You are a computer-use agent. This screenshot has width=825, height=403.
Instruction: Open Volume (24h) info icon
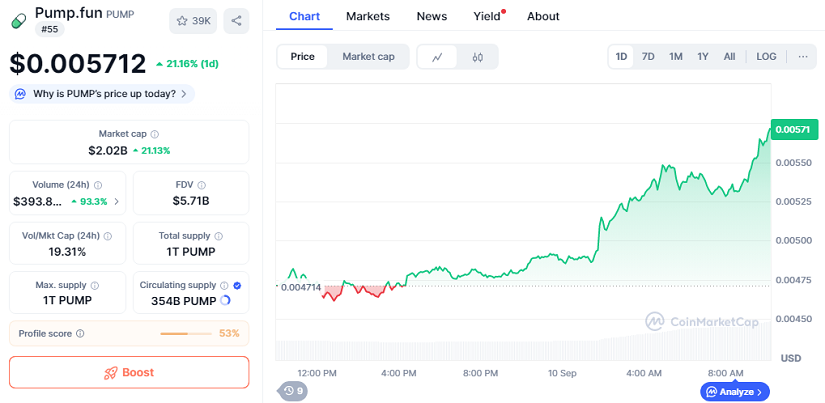coord(98,185)
